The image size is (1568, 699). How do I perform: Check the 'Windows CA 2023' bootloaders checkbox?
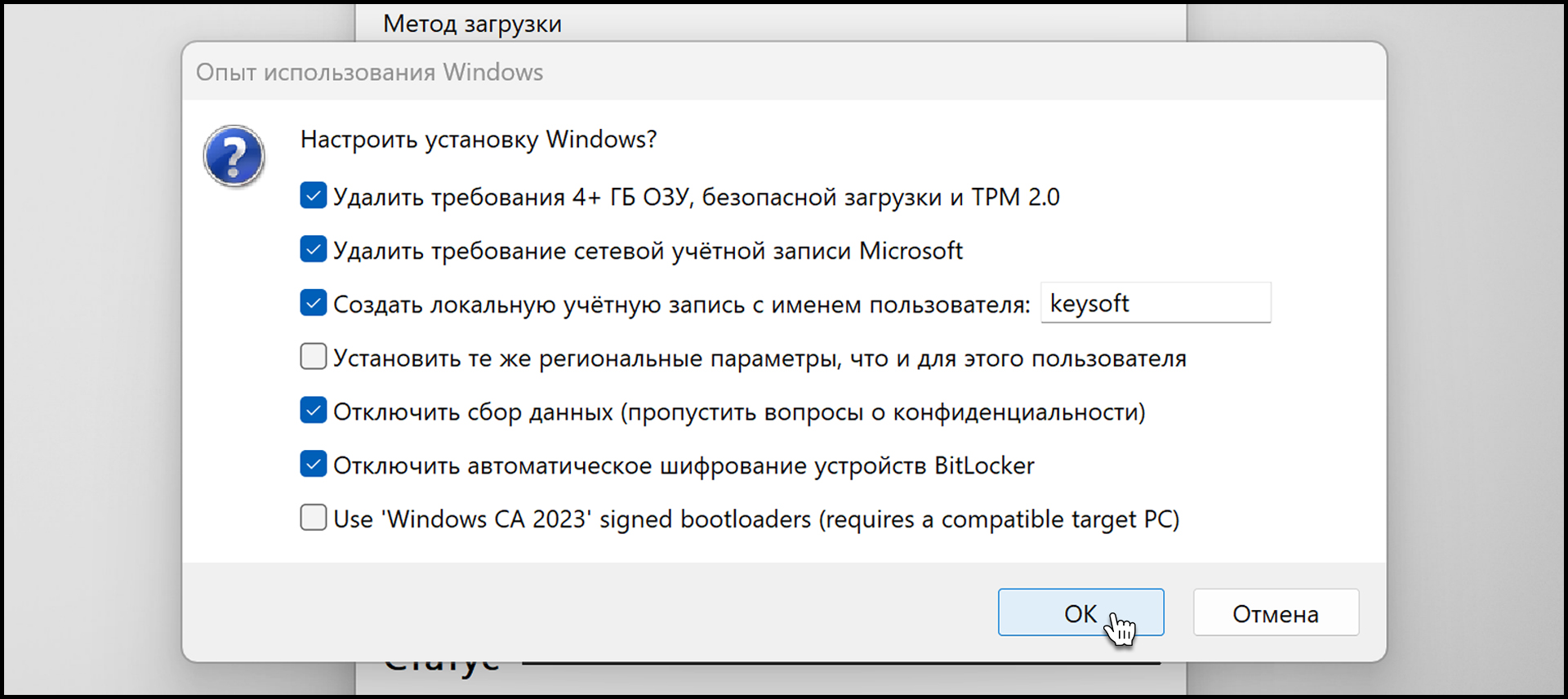(314, 518)
